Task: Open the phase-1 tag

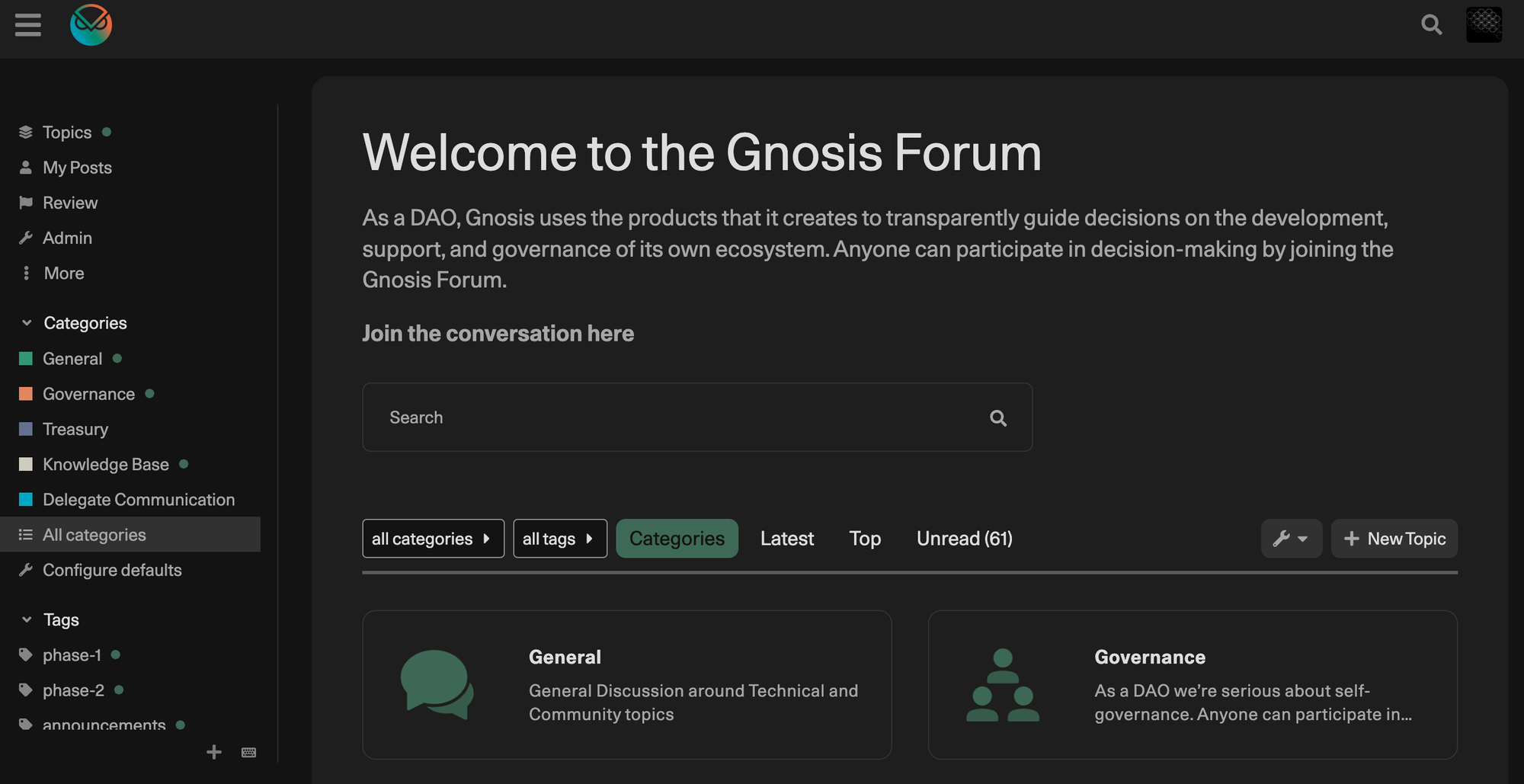Action: pyautogui.click(x=72, y=655)
